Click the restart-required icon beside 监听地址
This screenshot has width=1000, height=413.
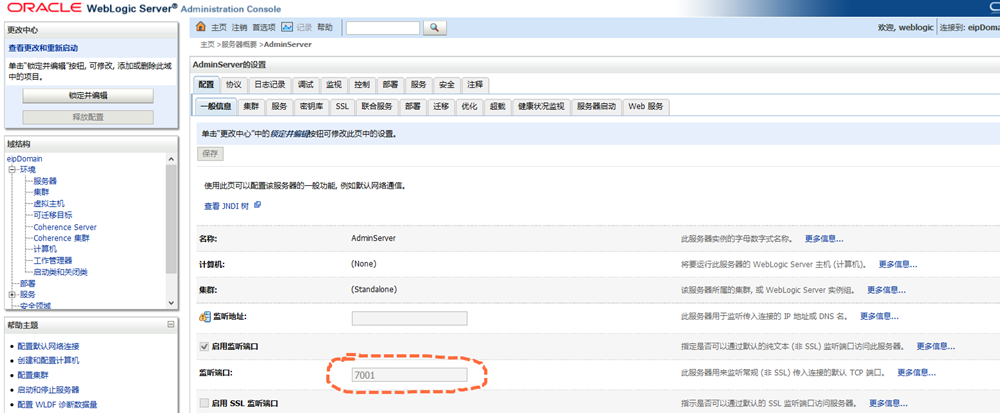[x=205, y=317]
